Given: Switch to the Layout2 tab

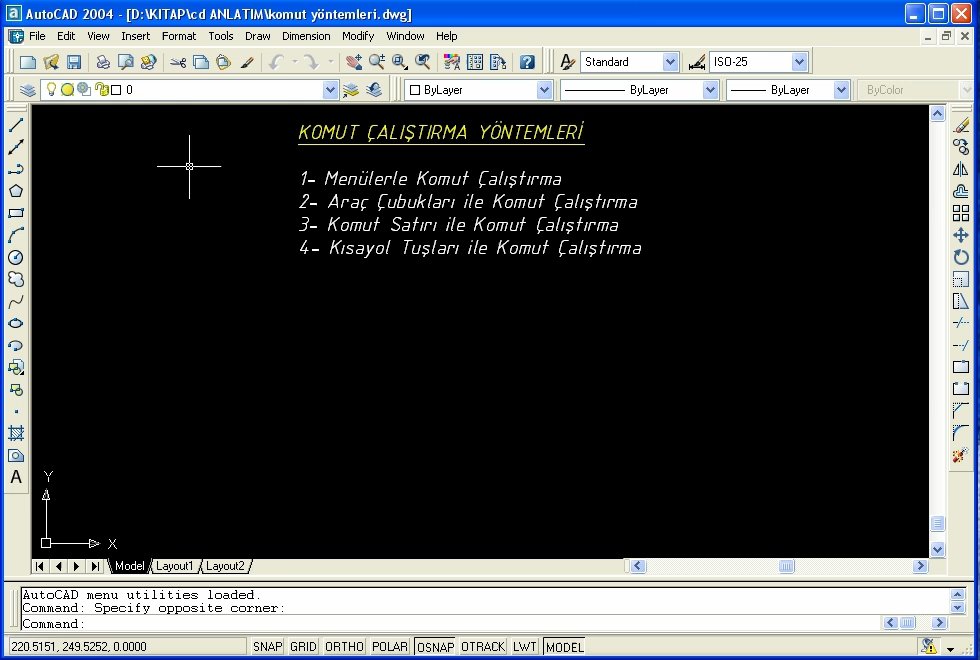Looking at the screenshot, I should pos(225,566).
